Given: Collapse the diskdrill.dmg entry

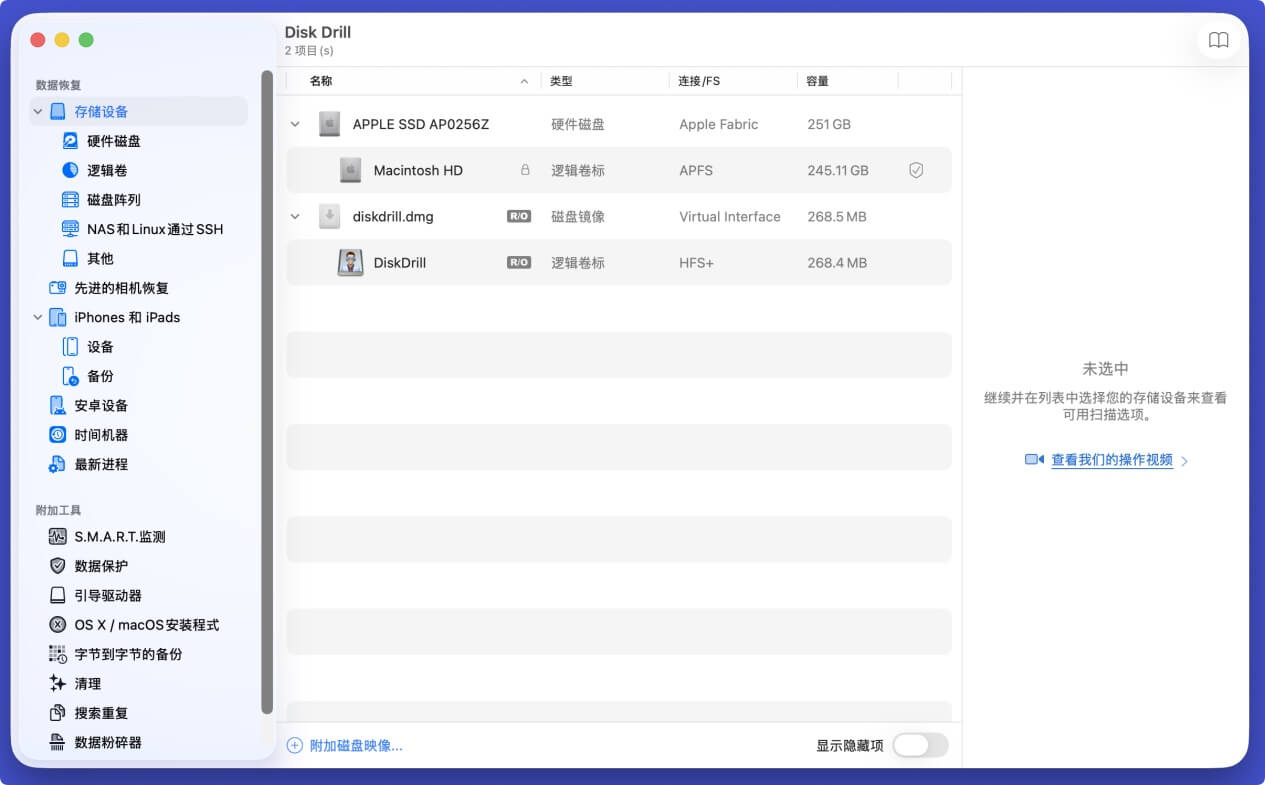Looking at the screenshot, I should click(x=294, y=216).
